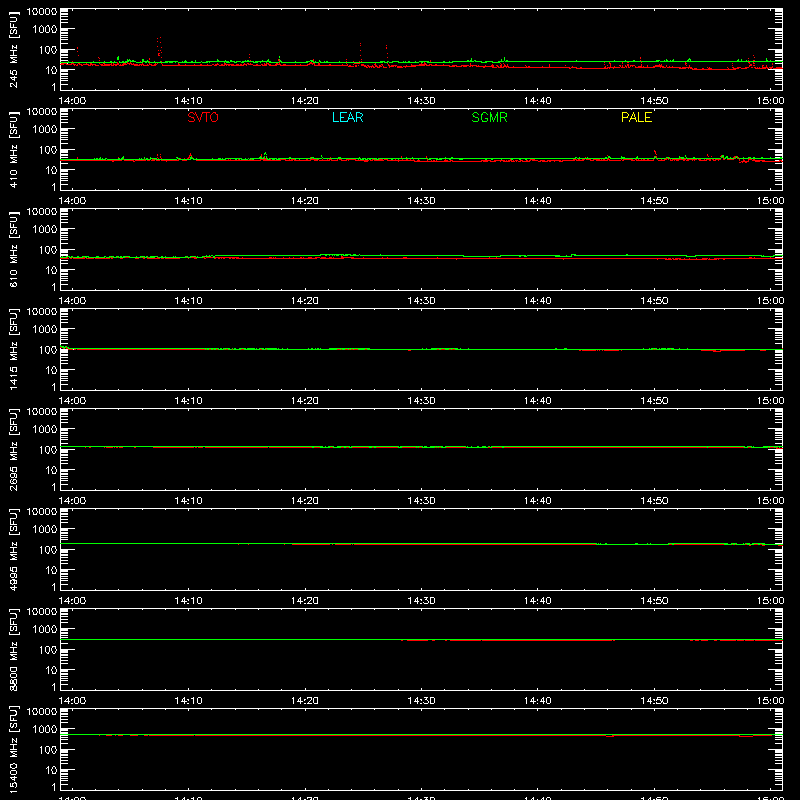The width and height of the screenshot is (800, 800).
Task: Click the red SVTO station label
Action: coord(203,117)
